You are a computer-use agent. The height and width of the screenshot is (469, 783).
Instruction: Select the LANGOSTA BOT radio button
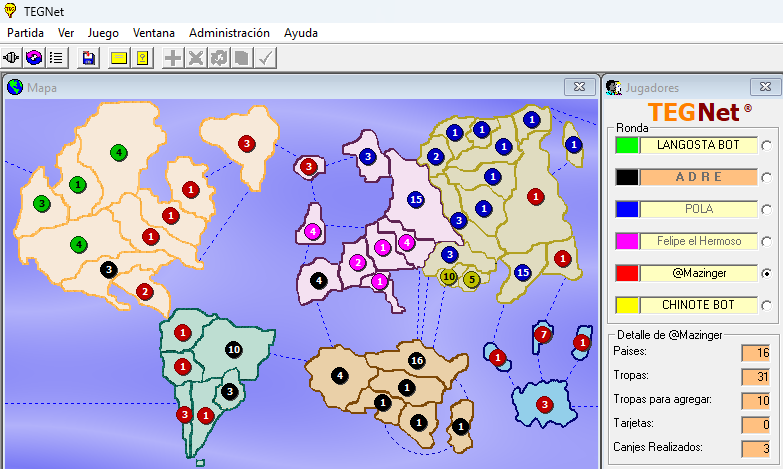pyautogui.click(x=767, y=146)
